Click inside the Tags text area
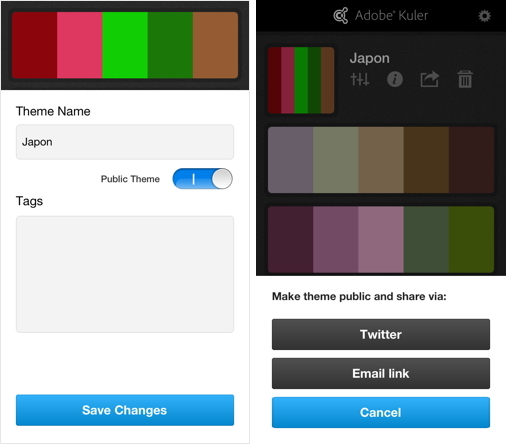 (125, 274)
